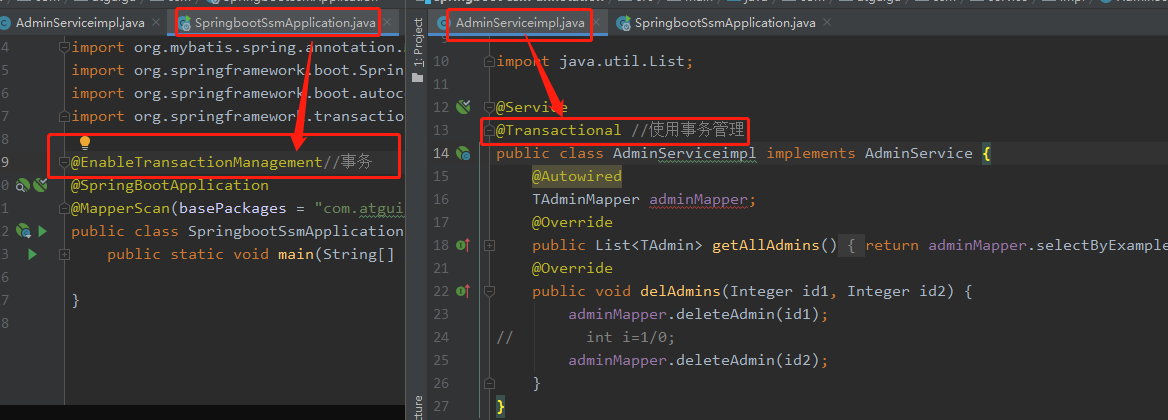Switch to AdminServiceimpl.java tab in left pane
Viewport: 1168px width, 420px height.
(x=80, y=23)
